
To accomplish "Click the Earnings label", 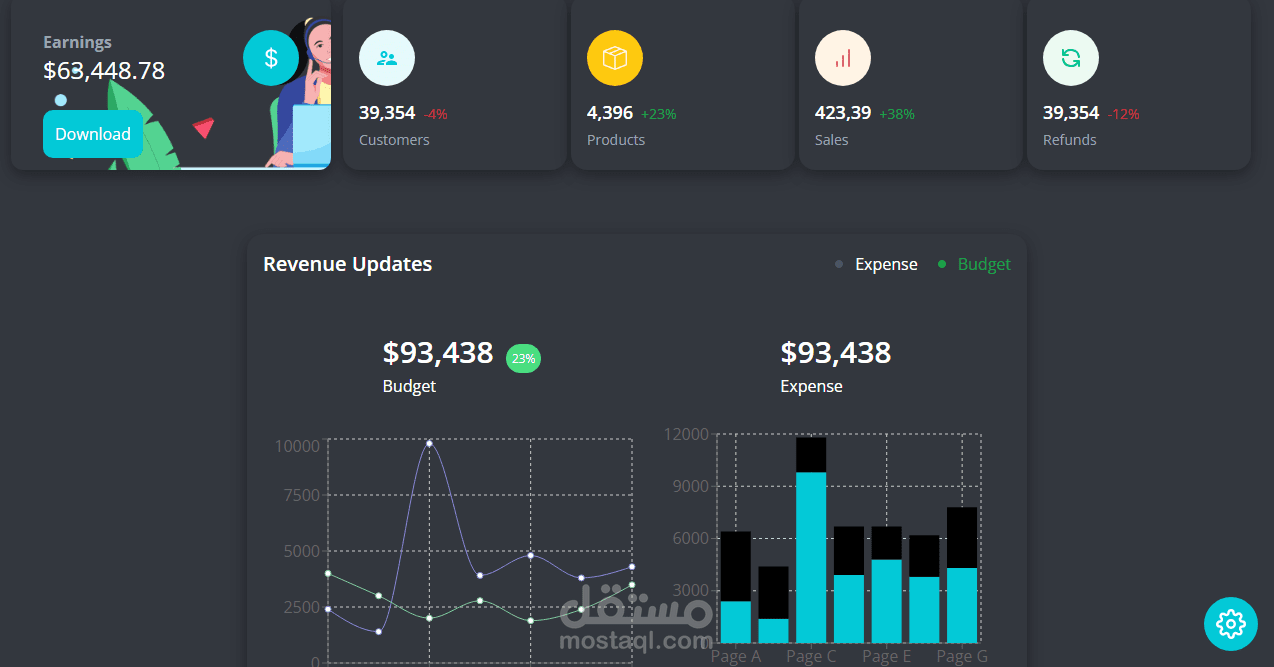I will coord(77,42).
